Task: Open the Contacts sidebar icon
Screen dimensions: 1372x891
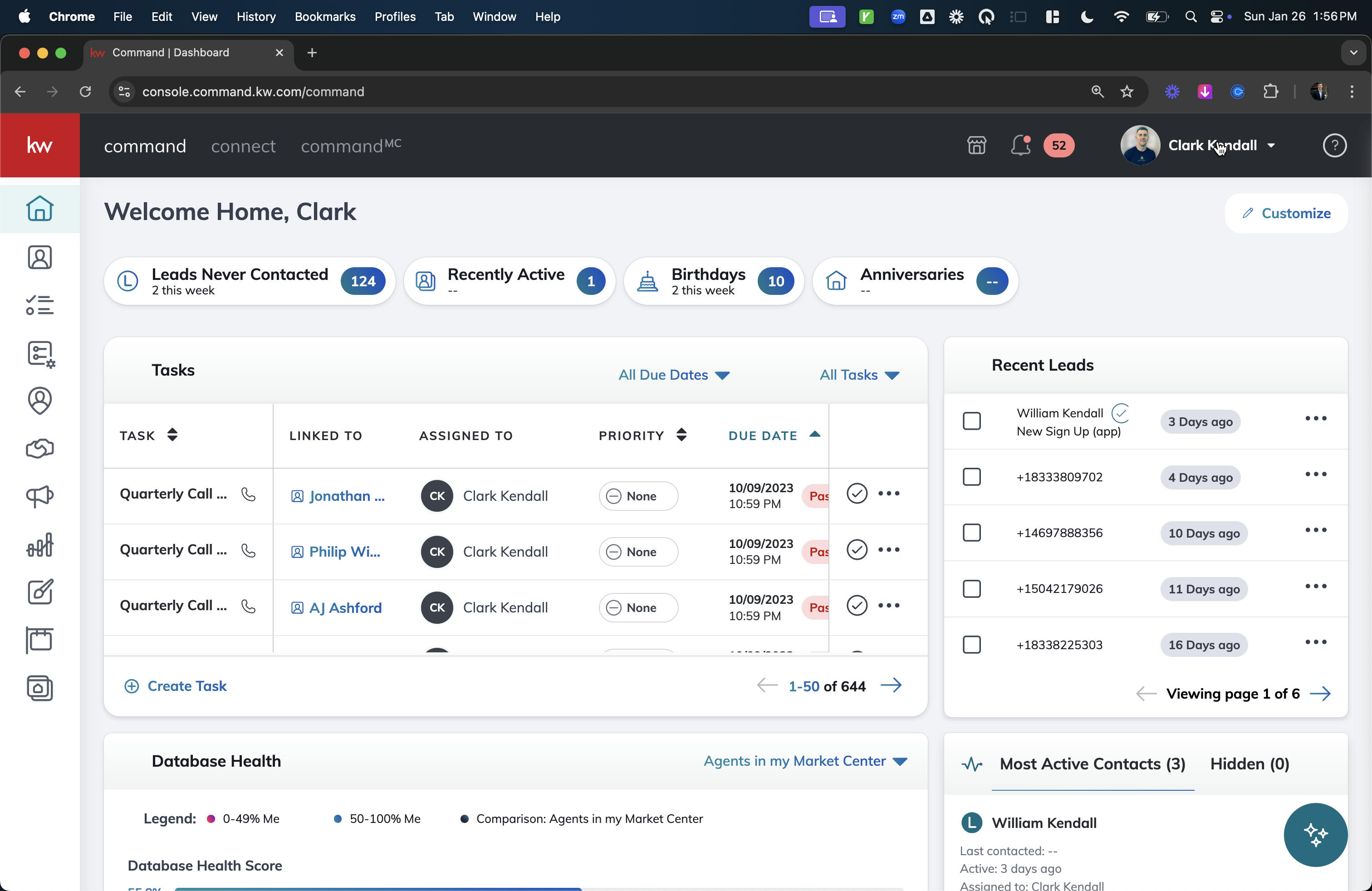Action: (x=40, y=257)
